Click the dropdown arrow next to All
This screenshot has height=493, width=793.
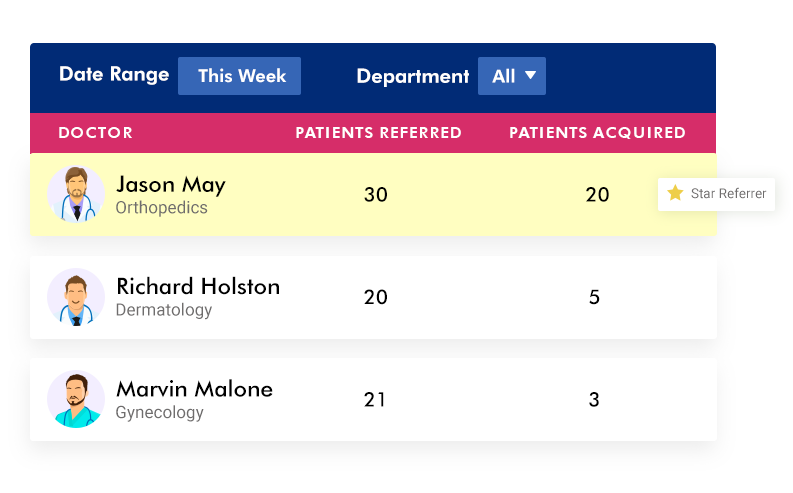[x=530, y=75]
